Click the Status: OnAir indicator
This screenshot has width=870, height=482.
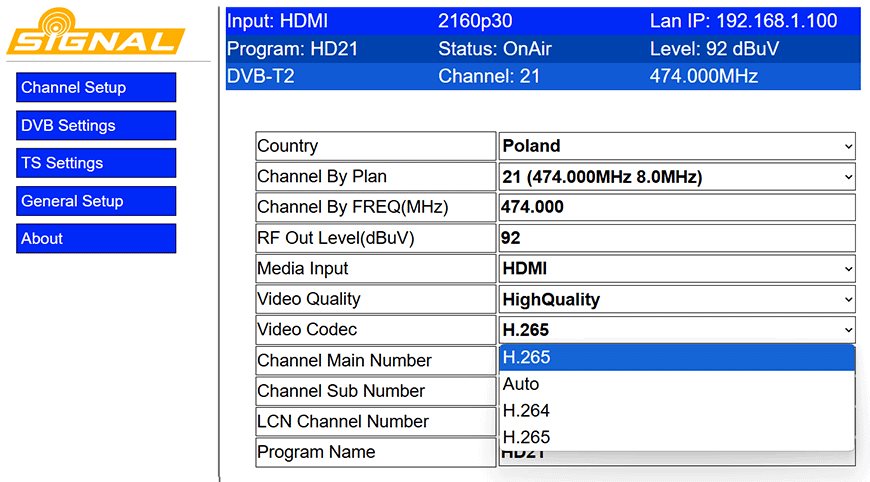point(495,49)
